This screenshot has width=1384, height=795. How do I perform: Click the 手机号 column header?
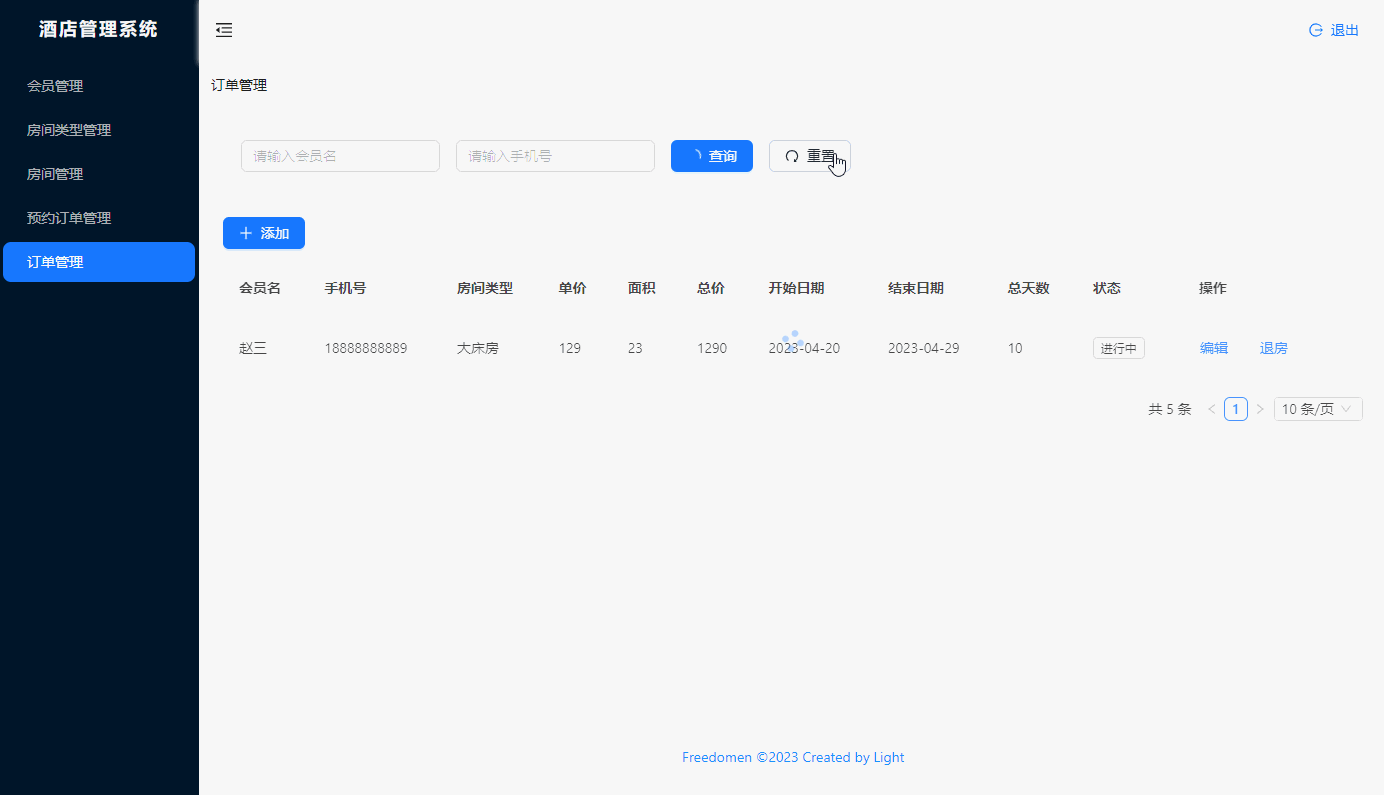pyautogui.click(x=345, y=288)
